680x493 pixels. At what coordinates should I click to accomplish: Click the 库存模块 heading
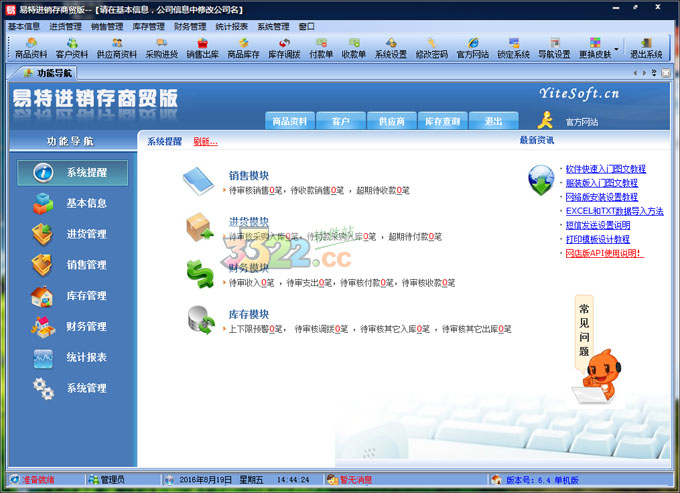pyautogui.click(x=249, y=314)
